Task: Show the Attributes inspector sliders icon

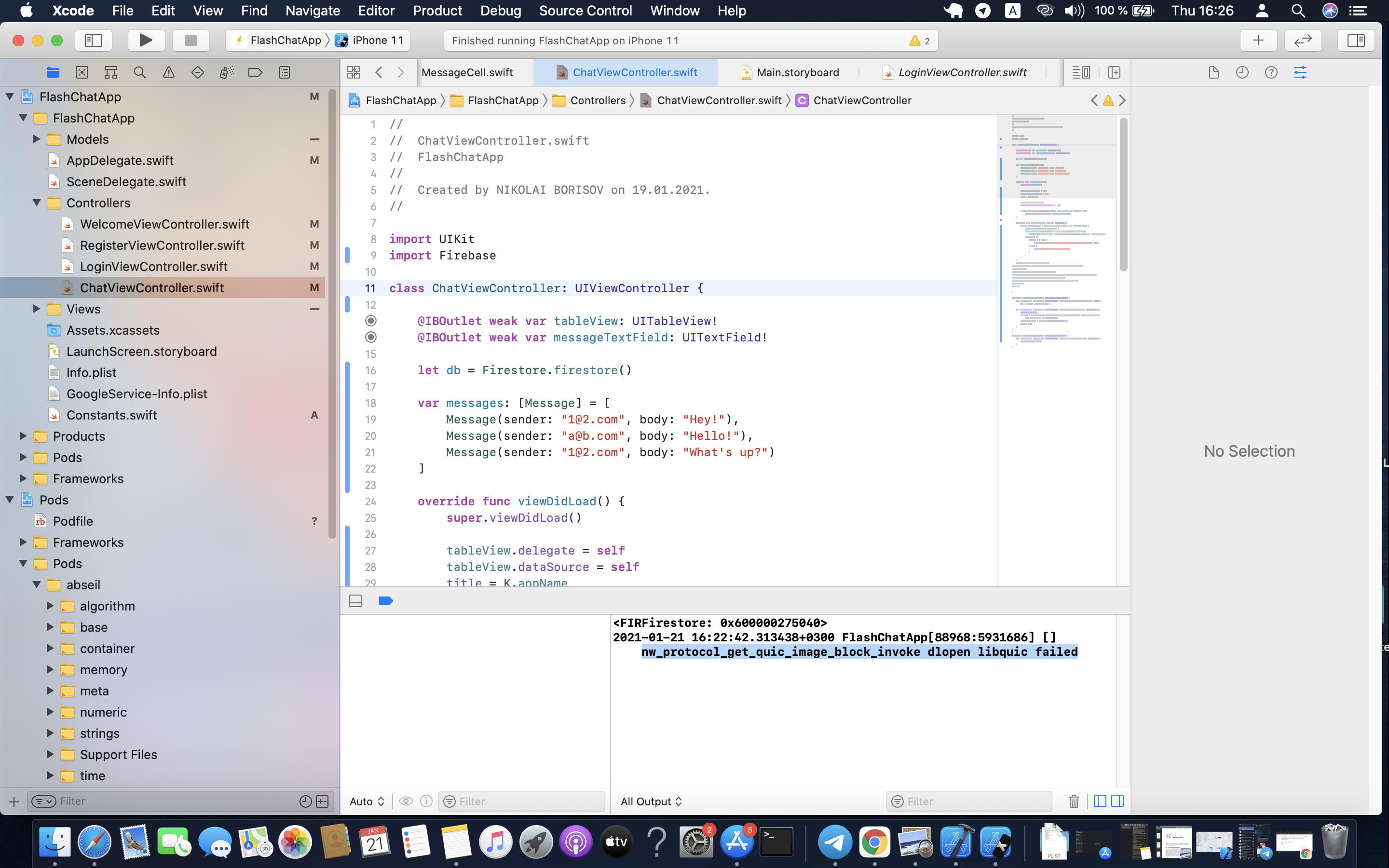Action: pos(1300,72)
